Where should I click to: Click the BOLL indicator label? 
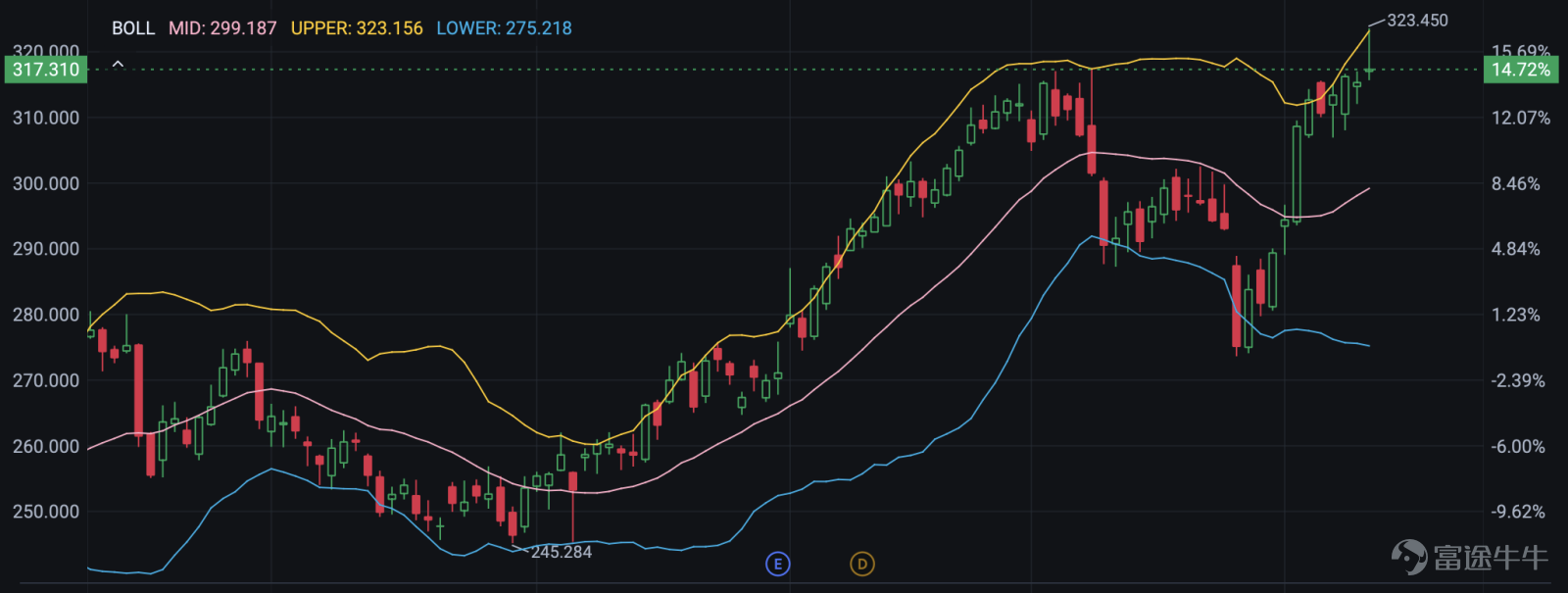pyautogui.click(x=133, y=28)
